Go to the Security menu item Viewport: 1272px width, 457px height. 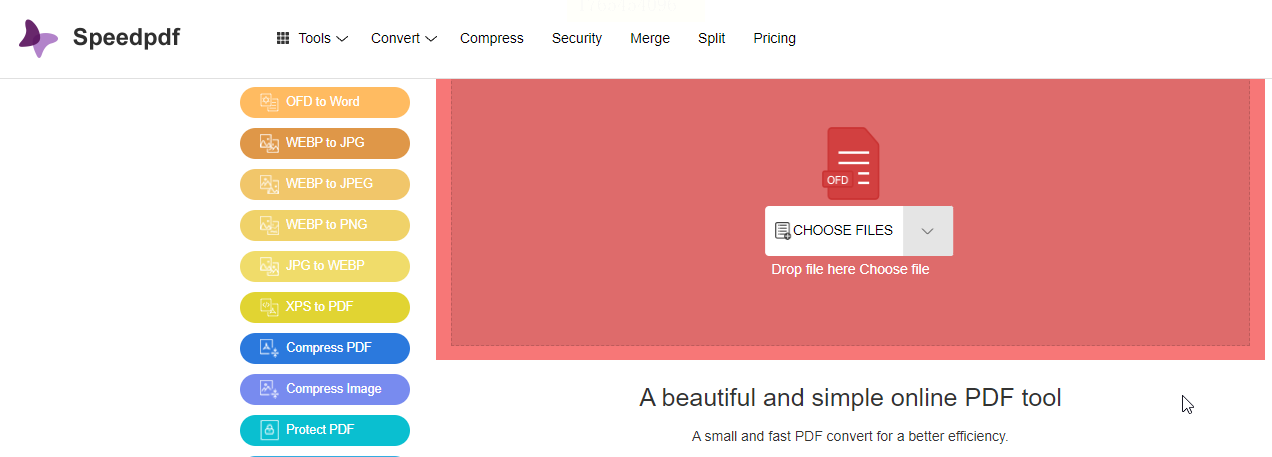(x=576, y=38)
